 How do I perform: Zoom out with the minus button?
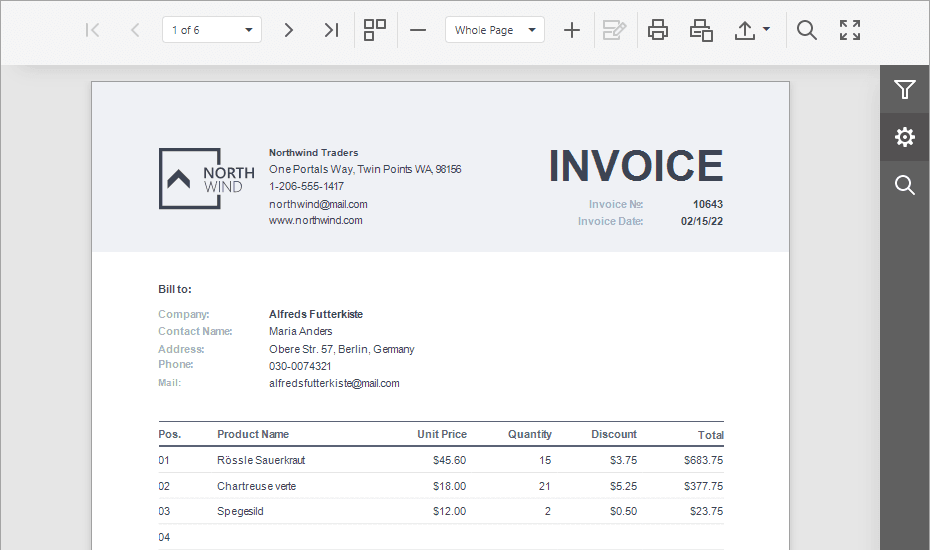coord(418,30)
